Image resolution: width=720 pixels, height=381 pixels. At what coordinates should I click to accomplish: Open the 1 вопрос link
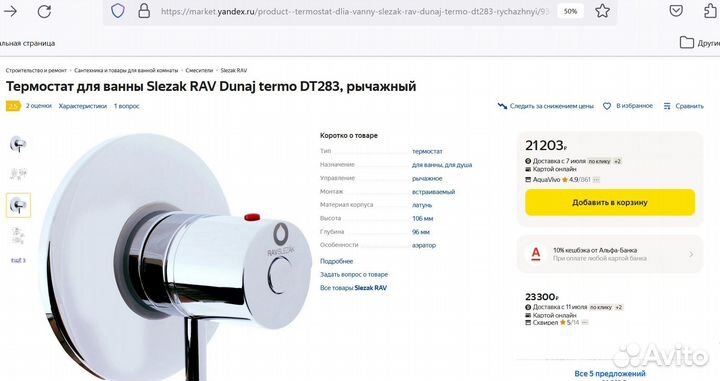(x=127, y=106)
